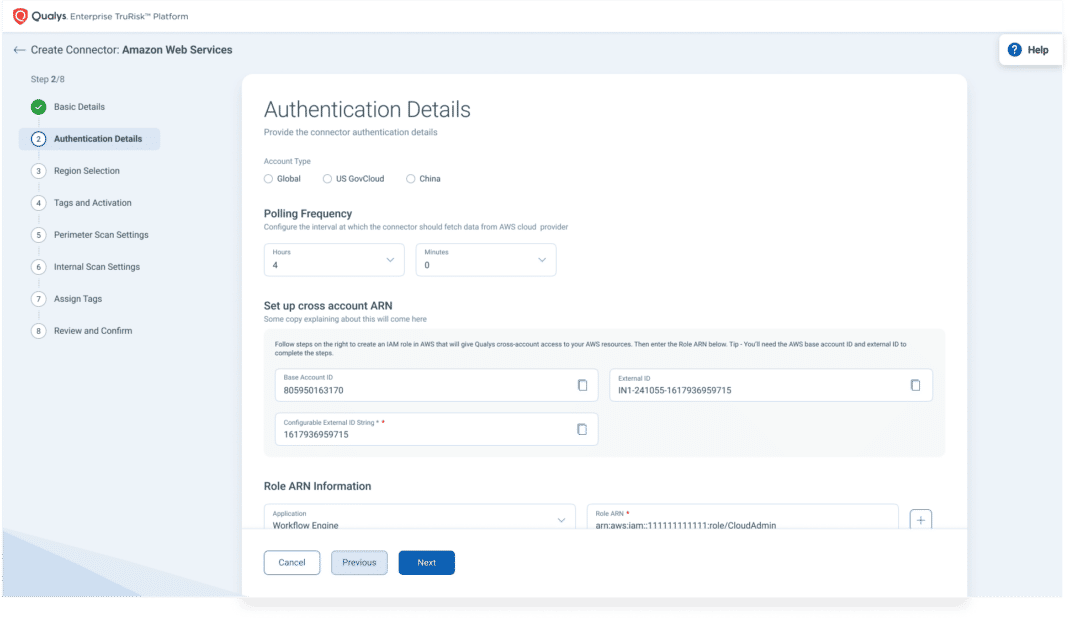Click the 'Role ARN Information' heading
The width and height of the screenshot is (1070, 619).
click(x=317, y=486)
